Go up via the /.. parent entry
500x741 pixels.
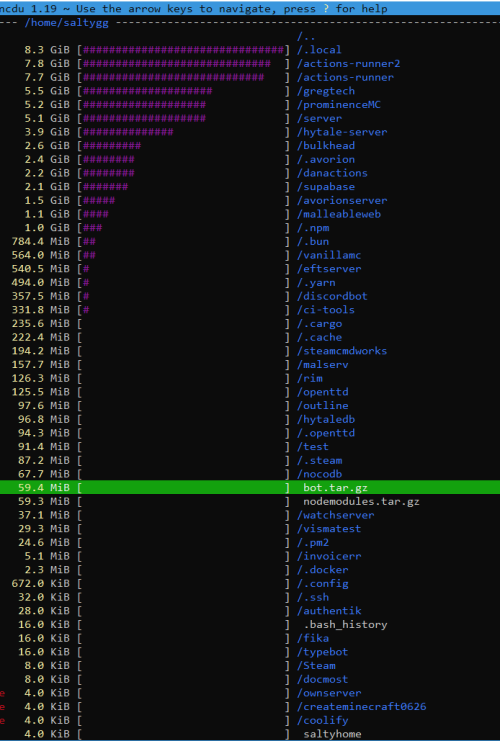point(306,36)
